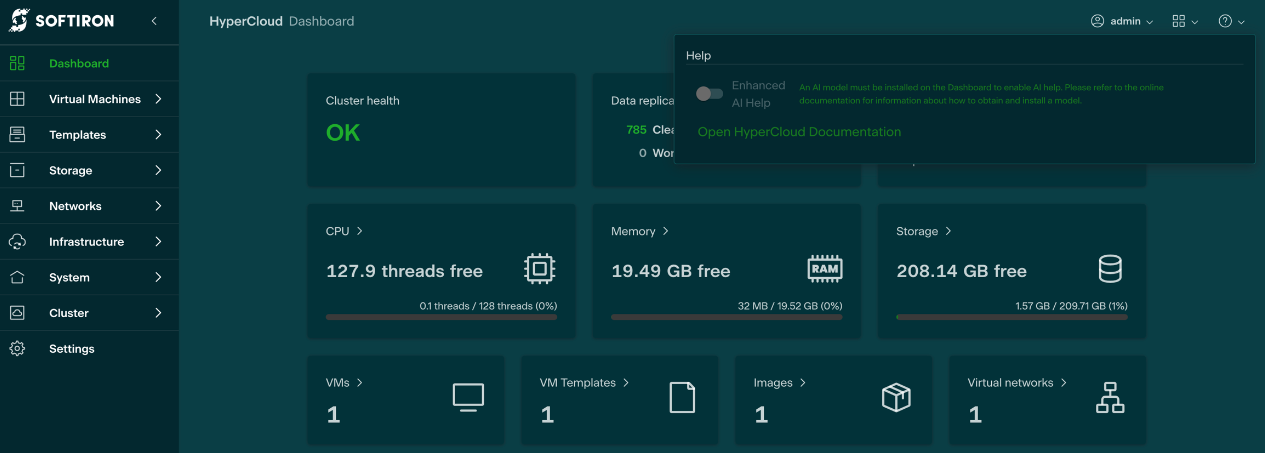Toggle the Enhanced AI Help switch
Screen dimensions: 1265x453
[709, 94]
